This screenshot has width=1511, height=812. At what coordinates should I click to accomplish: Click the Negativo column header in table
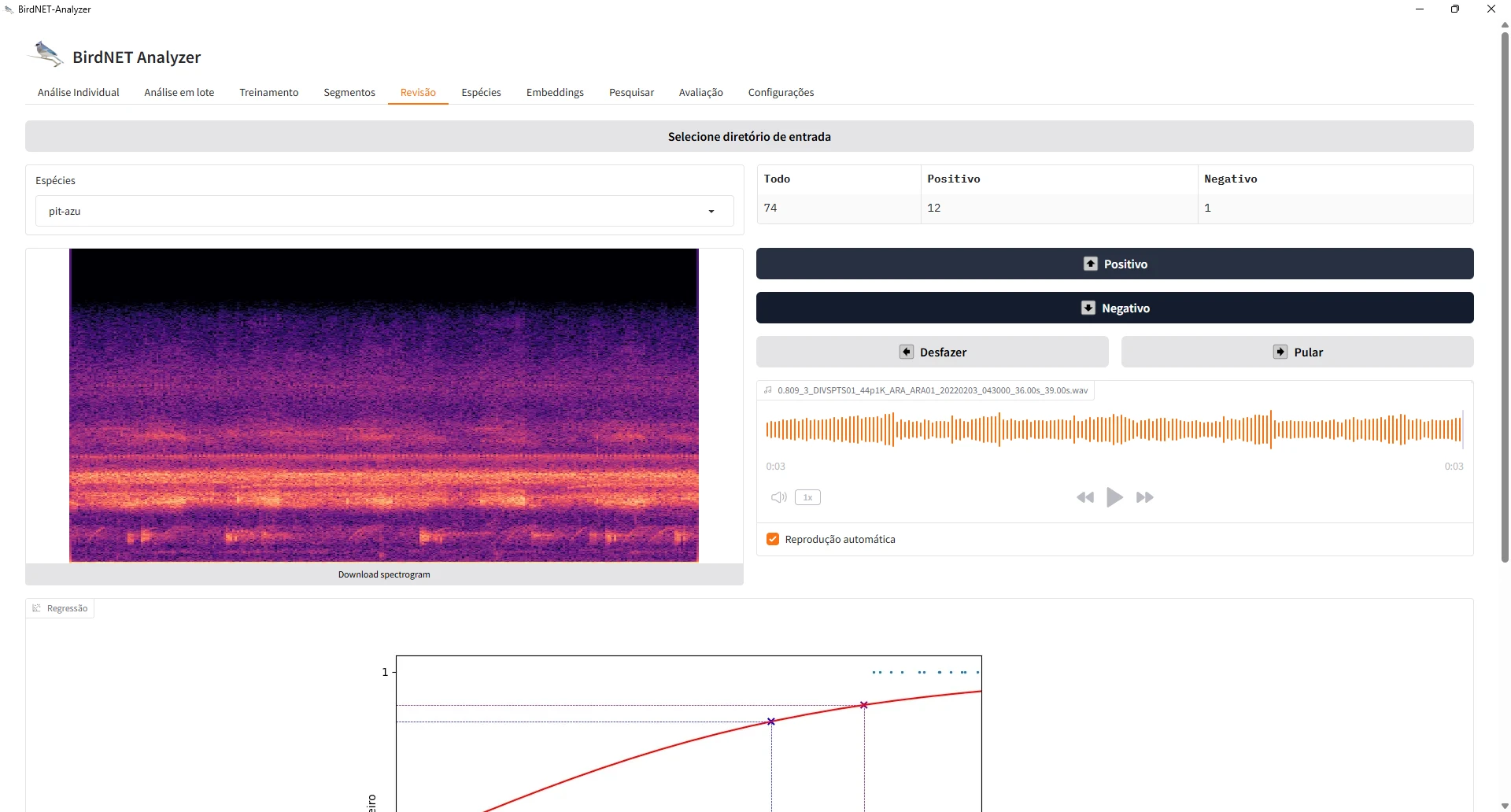click(1336, 179)
